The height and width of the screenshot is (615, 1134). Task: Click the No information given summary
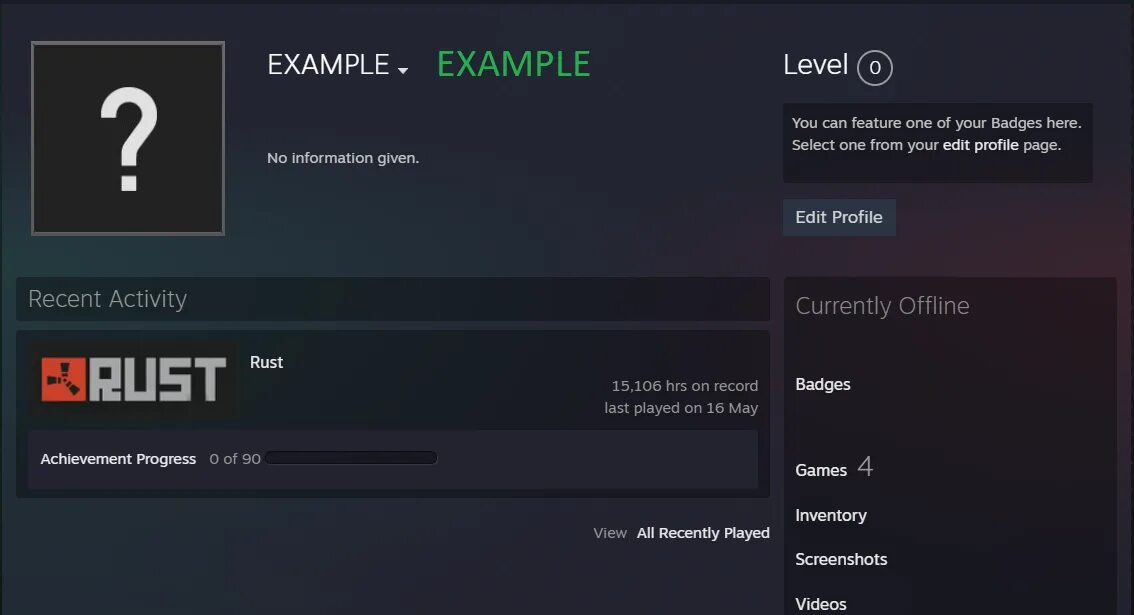343,158
